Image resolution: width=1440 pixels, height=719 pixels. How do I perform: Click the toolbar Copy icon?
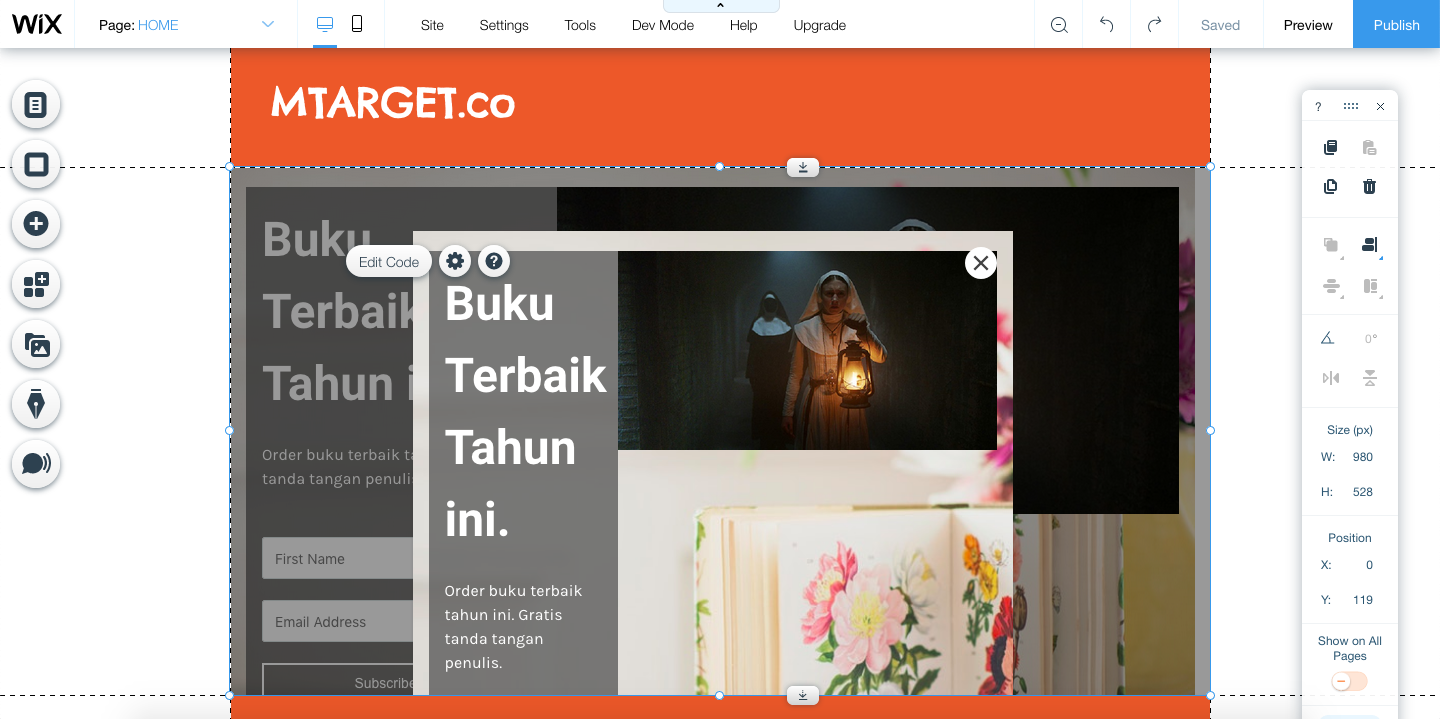click(1330, 148)
